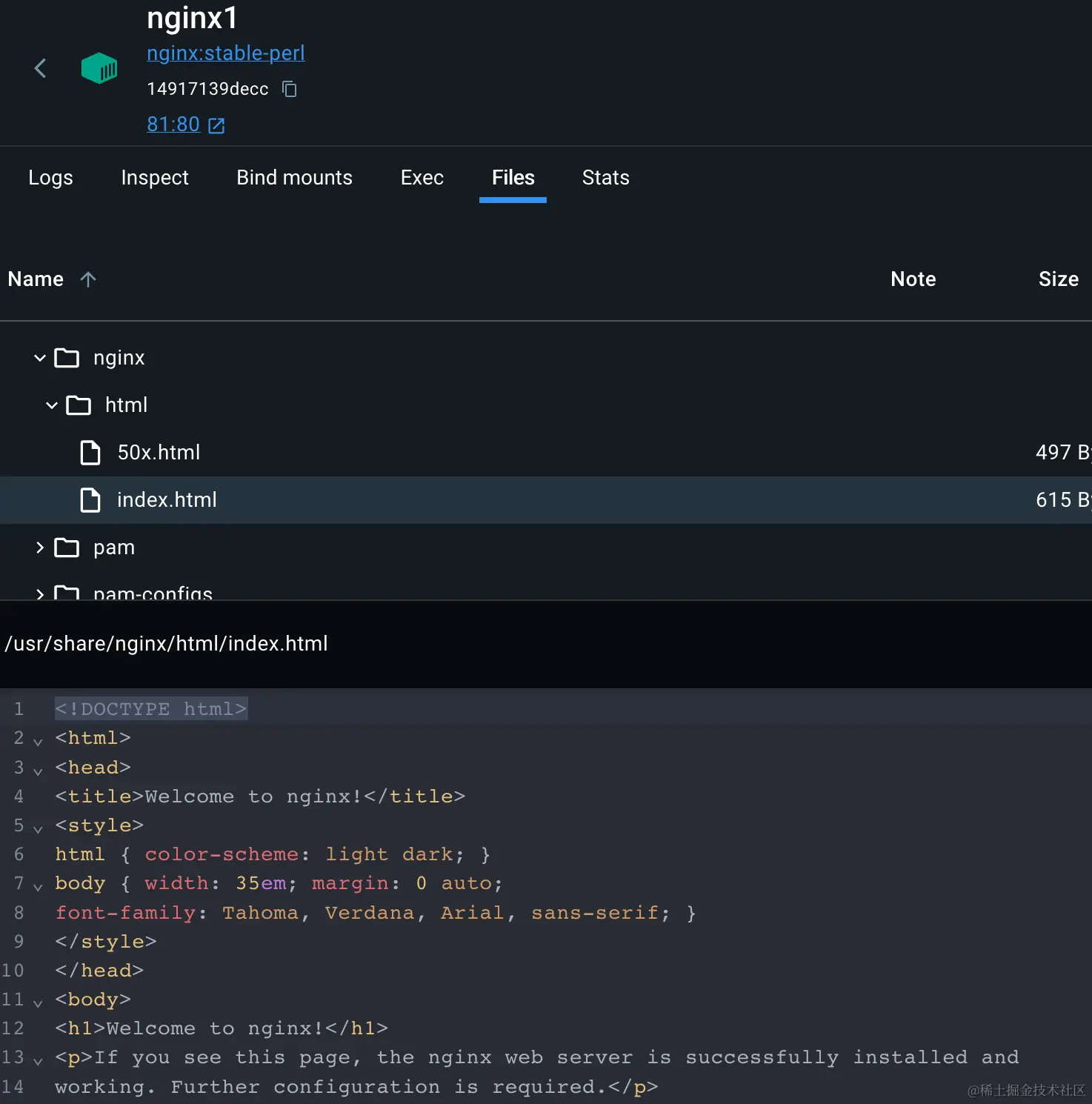1092x1104 pixels.
Task: Click the h1 Welcome to nginx line
Action: click(x=222, y=1028)
